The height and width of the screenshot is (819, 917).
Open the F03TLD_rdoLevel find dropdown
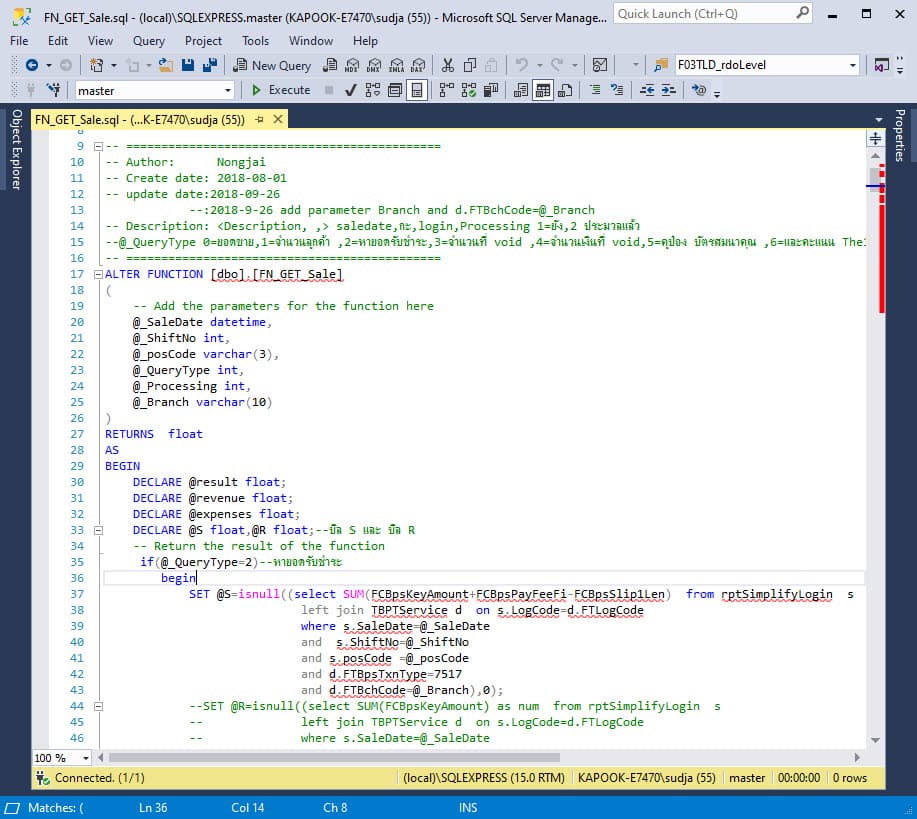[853, 66]
